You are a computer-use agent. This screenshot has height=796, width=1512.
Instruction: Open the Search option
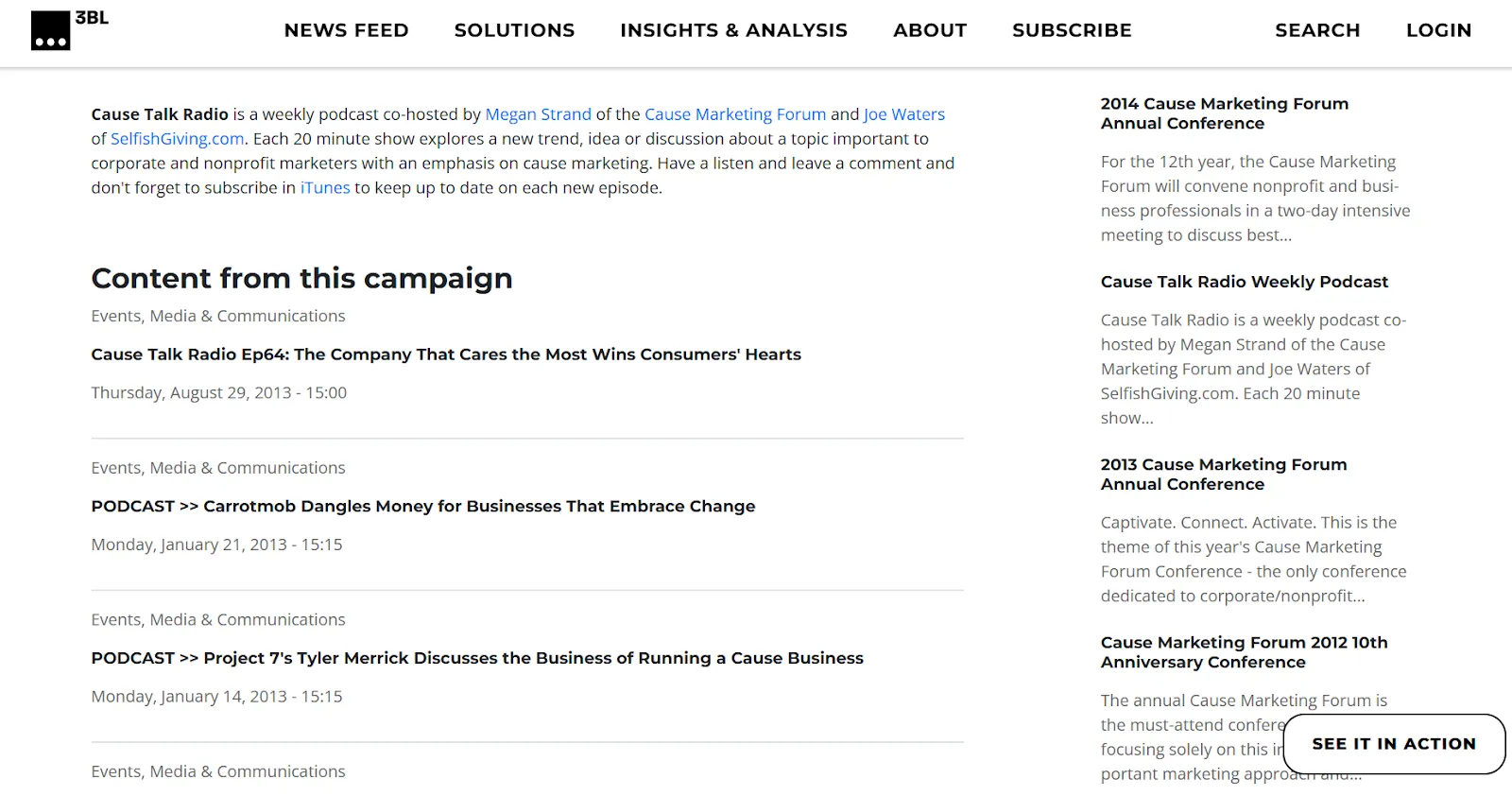point(1317,30)
